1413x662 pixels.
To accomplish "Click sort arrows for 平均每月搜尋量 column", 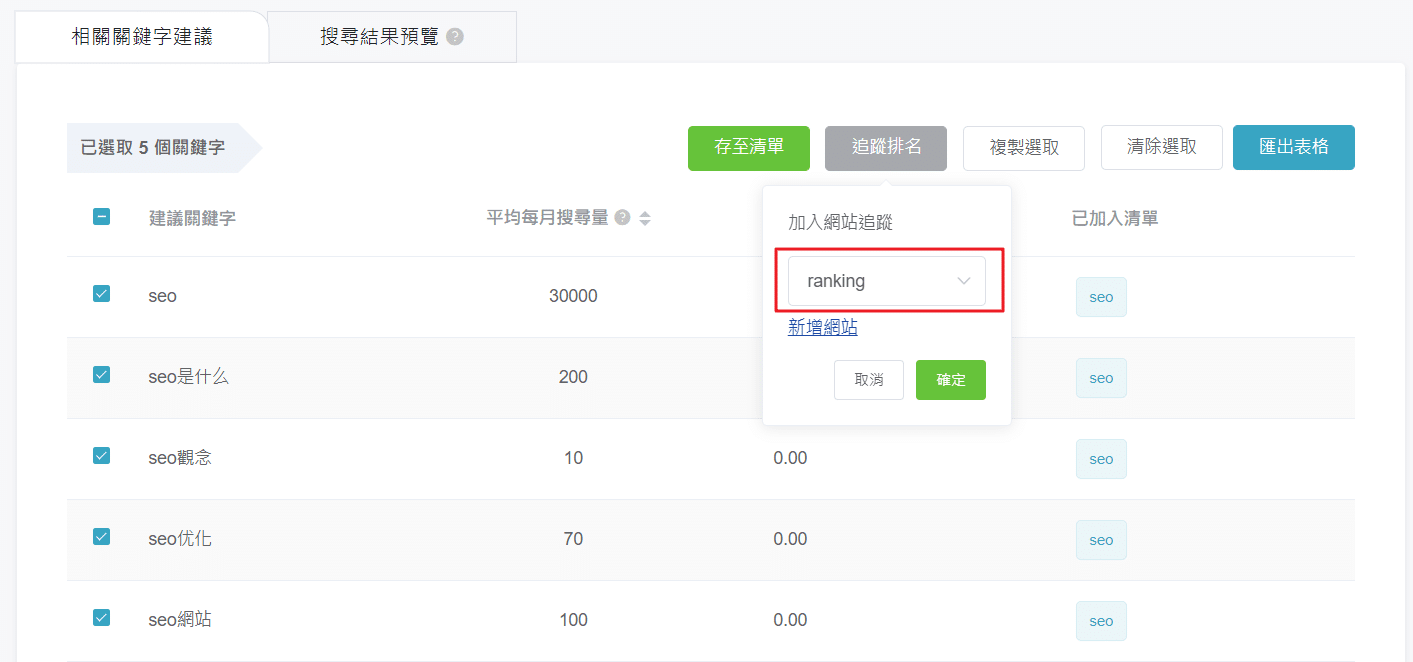I will tap(645, 217).
